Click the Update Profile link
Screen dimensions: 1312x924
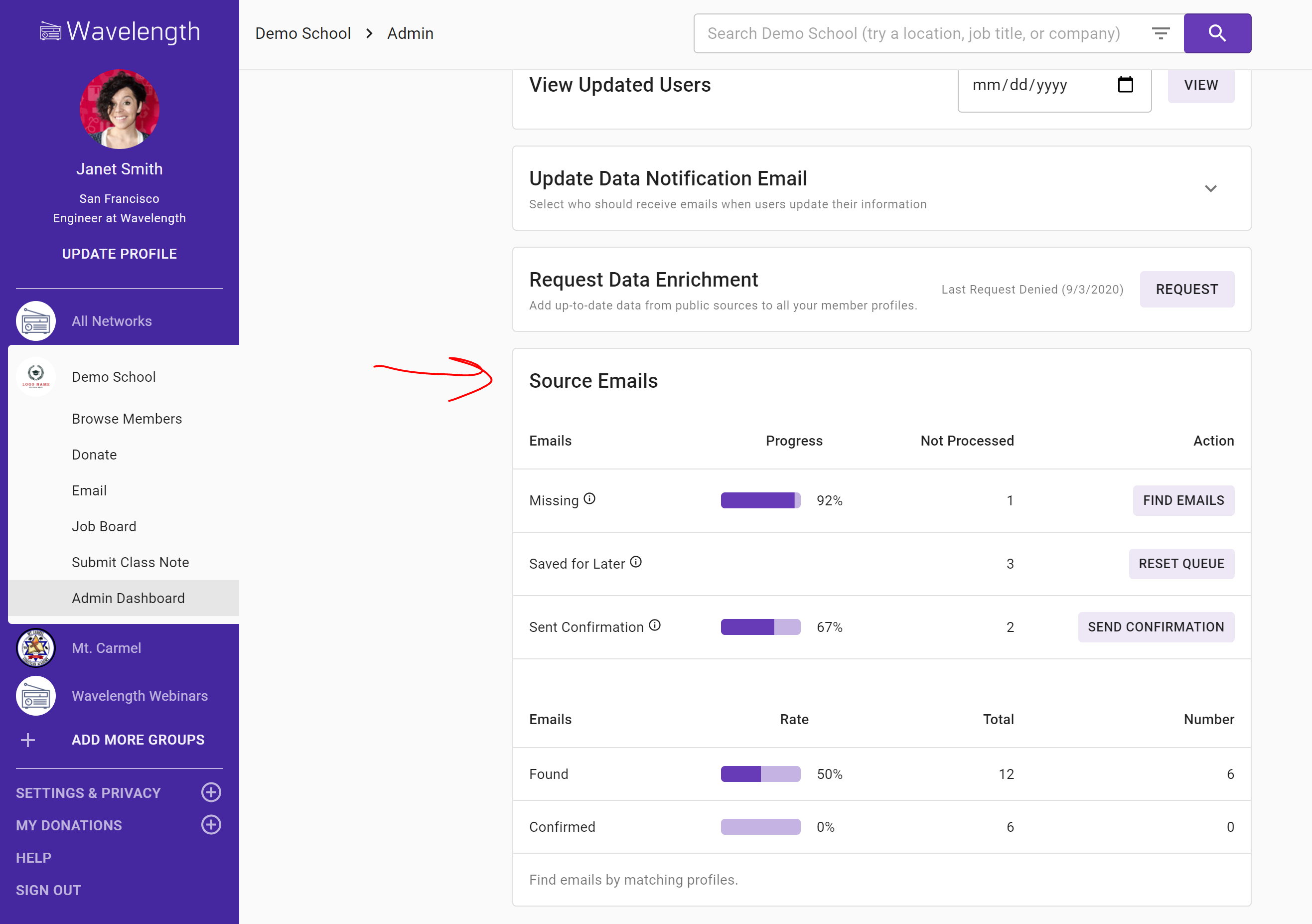(x=120, y=254)
